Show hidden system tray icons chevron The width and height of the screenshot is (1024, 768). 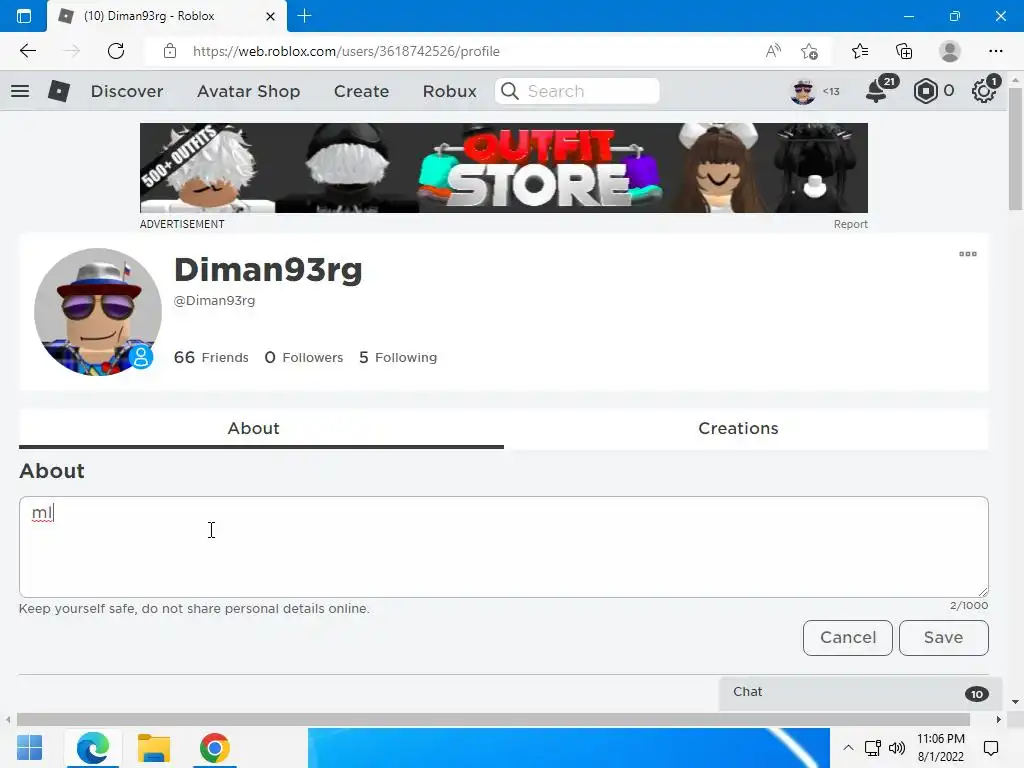pos(848,748)
